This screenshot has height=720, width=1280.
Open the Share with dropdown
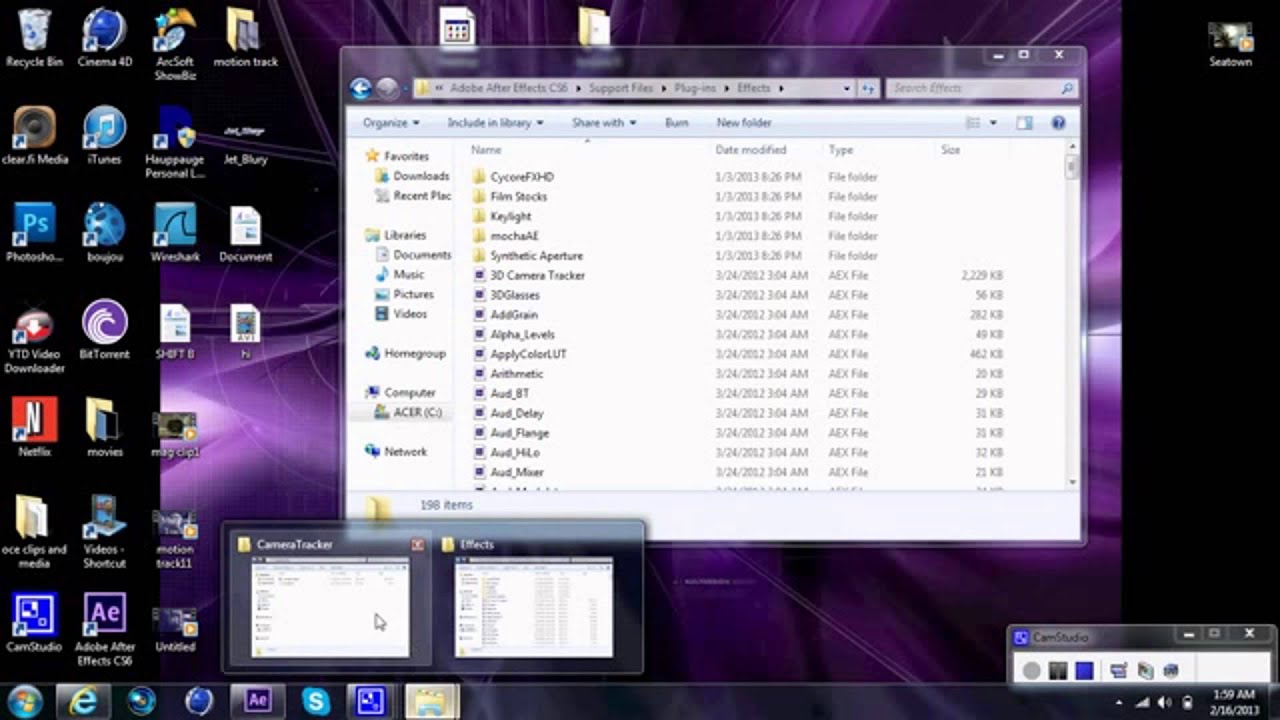coord(604,123)
